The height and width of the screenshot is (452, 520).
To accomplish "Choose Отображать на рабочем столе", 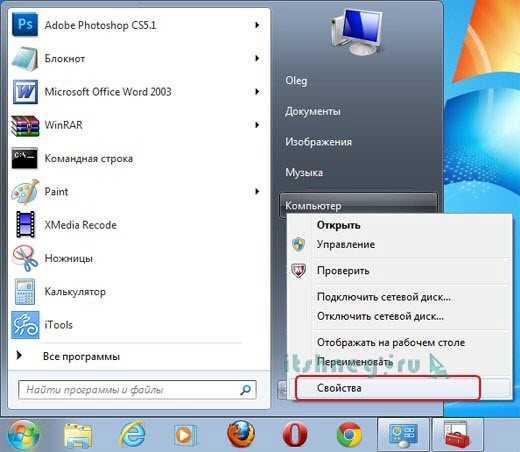I will click(x=391, y=342).
